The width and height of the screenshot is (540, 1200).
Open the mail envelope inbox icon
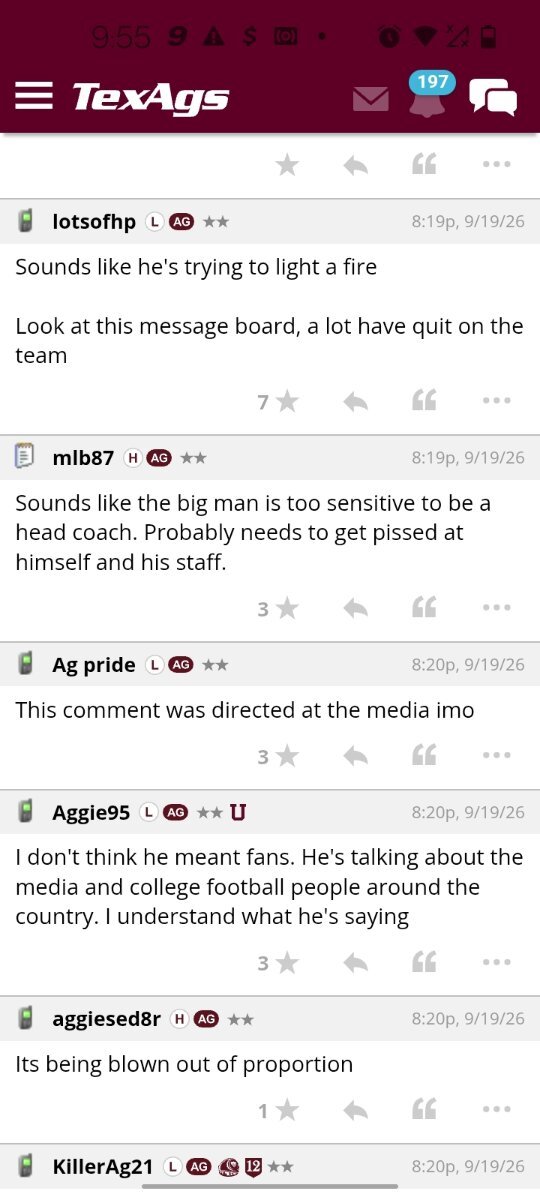(x=371, y=99)
